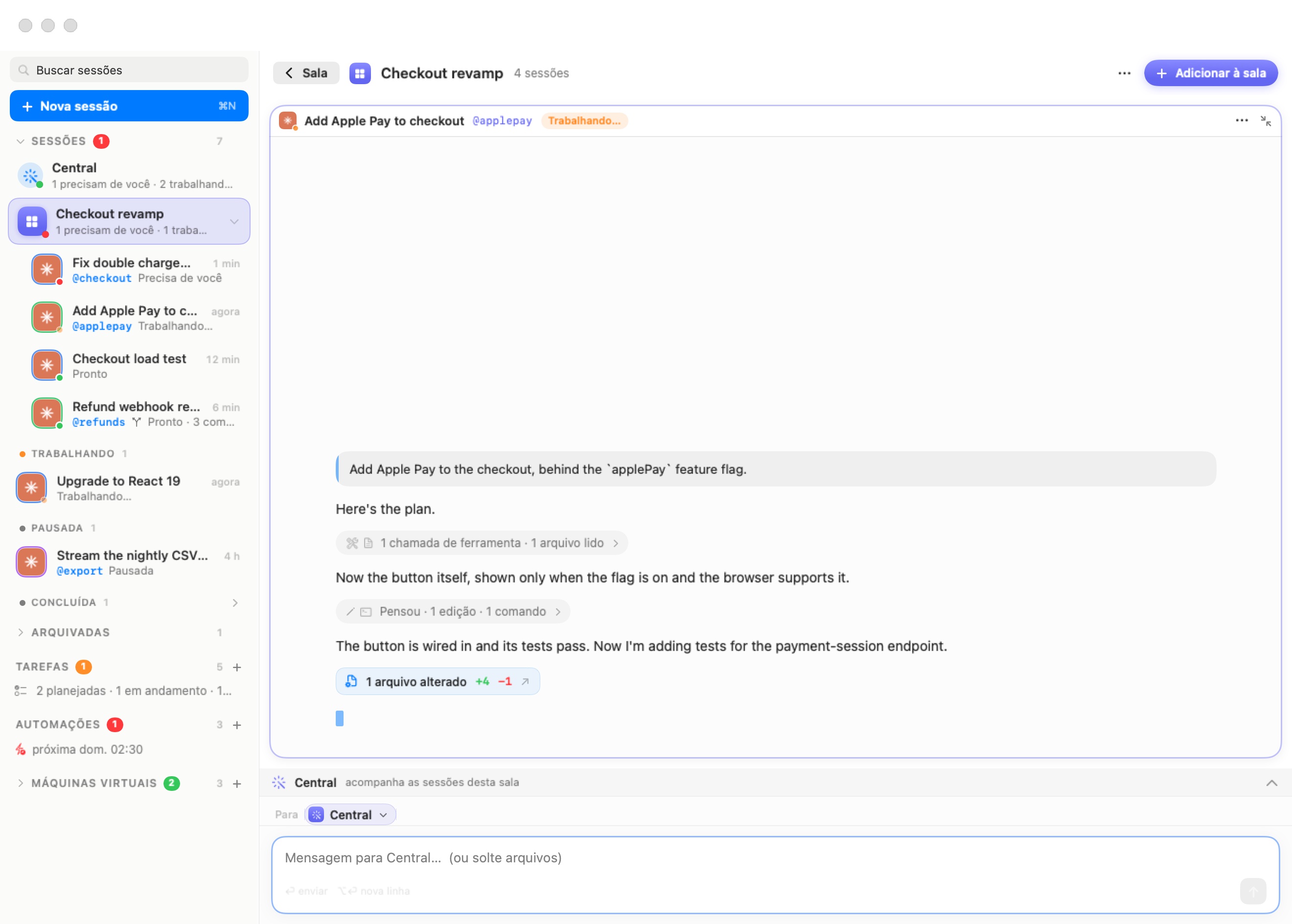
Task: Open the Stream the nightly CSV session icon
Action: point(31,562)
